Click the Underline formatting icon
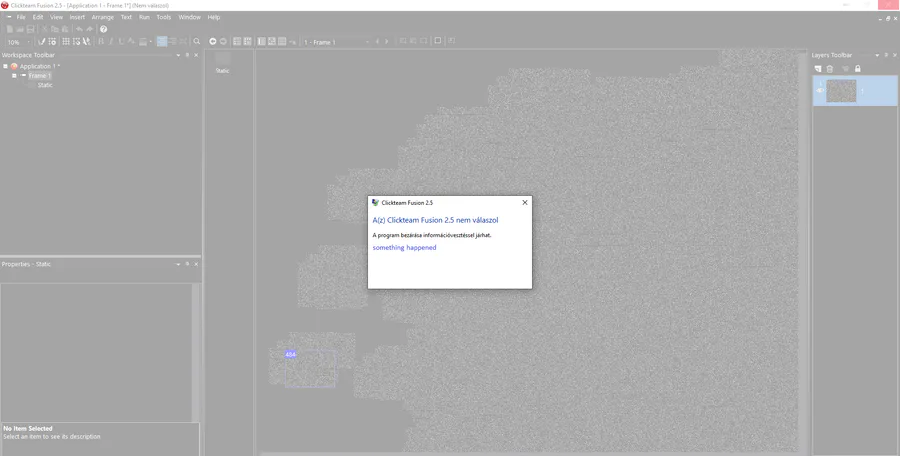Viewport: 900px width, 456px height. [x=121, y=41]
